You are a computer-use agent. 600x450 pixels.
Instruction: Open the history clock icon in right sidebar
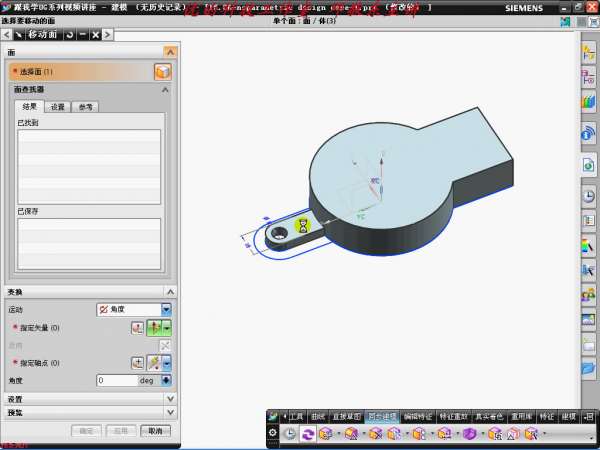click(x=588, y=196)
